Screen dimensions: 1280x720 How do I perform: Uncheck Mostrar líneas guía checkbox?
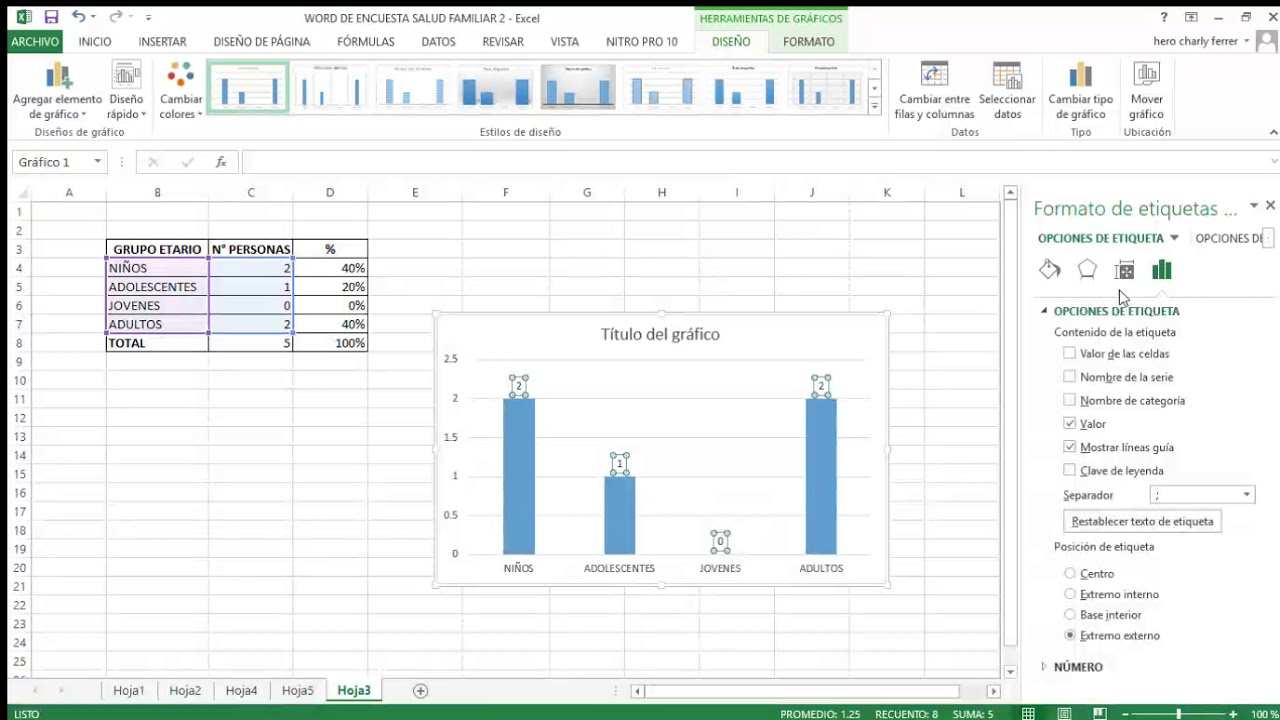click(1070, 447)
